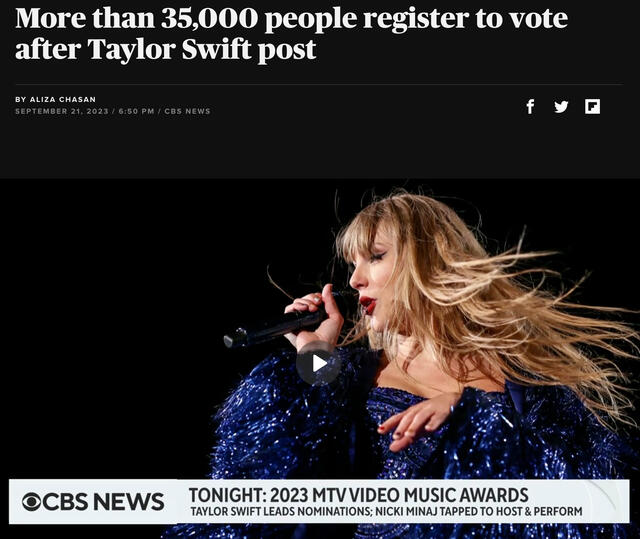Click 'Taylor Swift post' text in headline
640x539 pixels.
tap(202, 49)
